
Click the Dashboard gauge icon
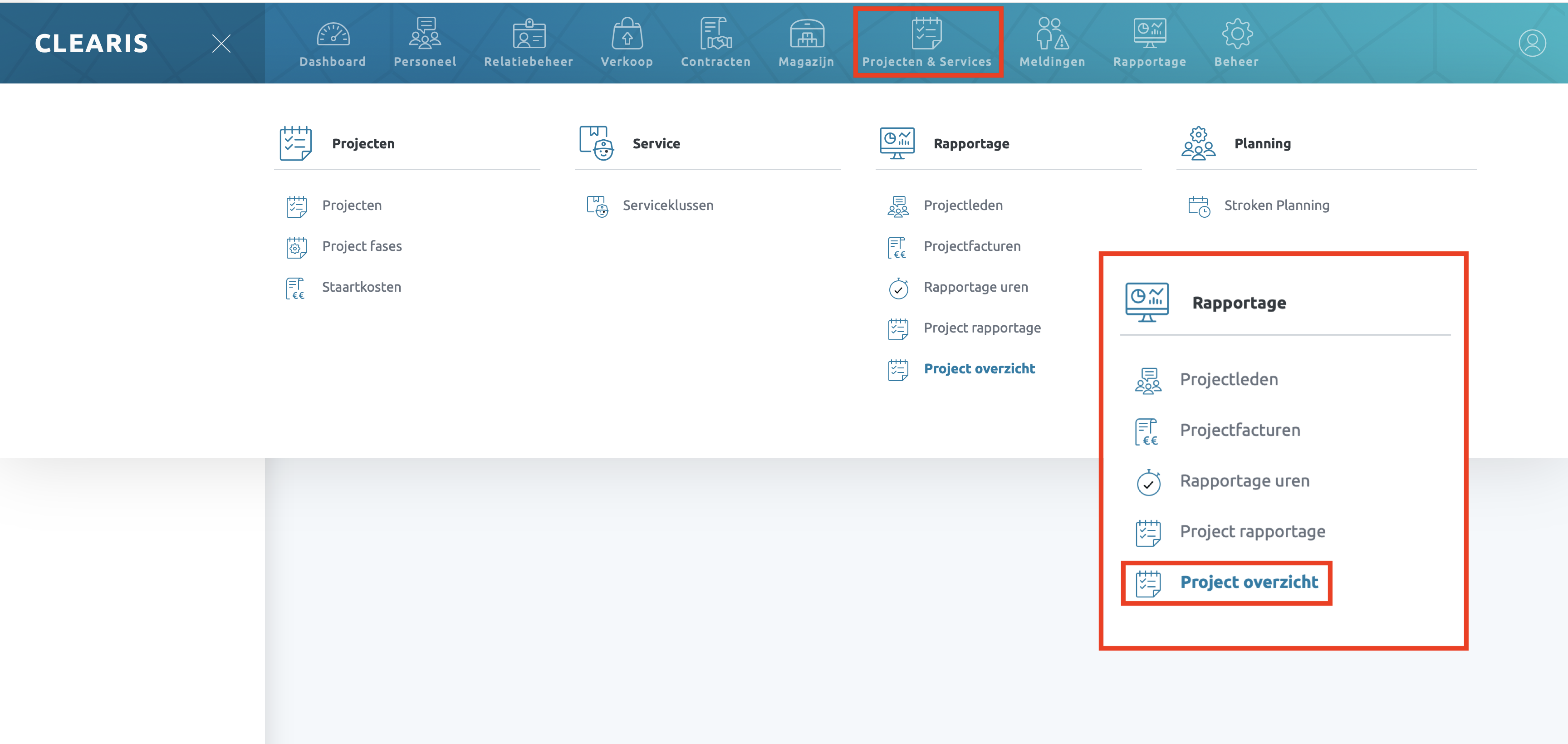tap(333, 34)
